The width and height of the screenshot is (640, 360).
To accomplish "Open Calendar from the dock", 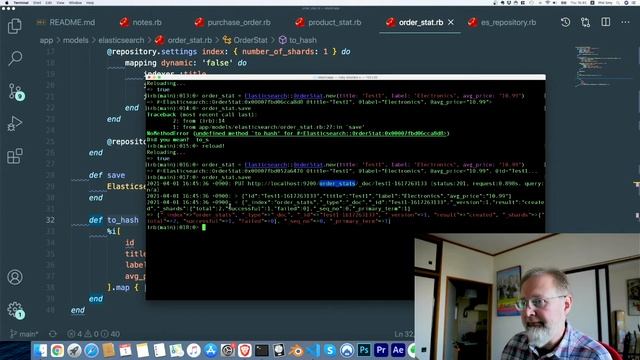I will point(125,350).
